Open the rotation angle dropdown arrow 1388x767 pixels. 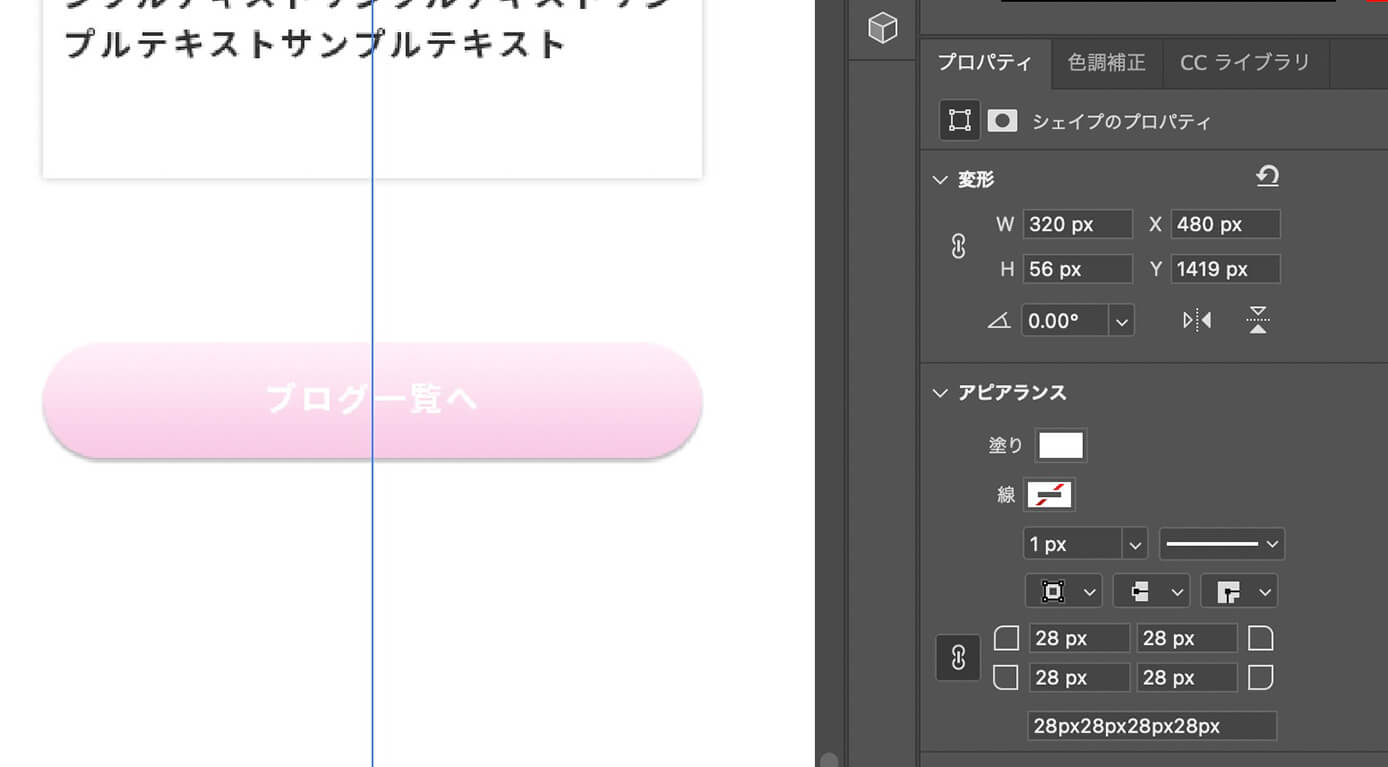pos(1122,321)
